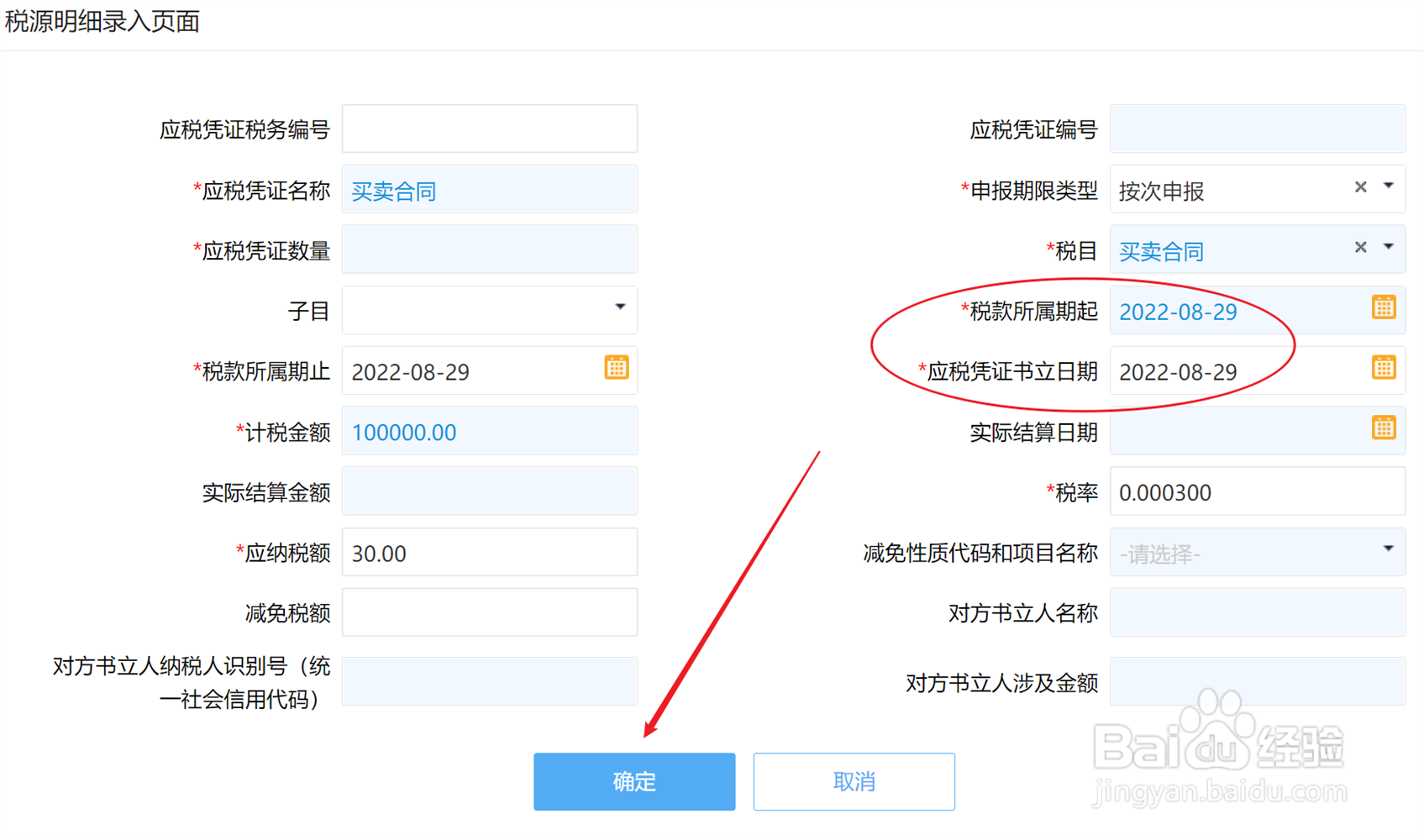1424x840 pixels.
Task: Click the 对方书立人涉及金额 input field
Action: pyautogui.click(x=1258, y=682)
